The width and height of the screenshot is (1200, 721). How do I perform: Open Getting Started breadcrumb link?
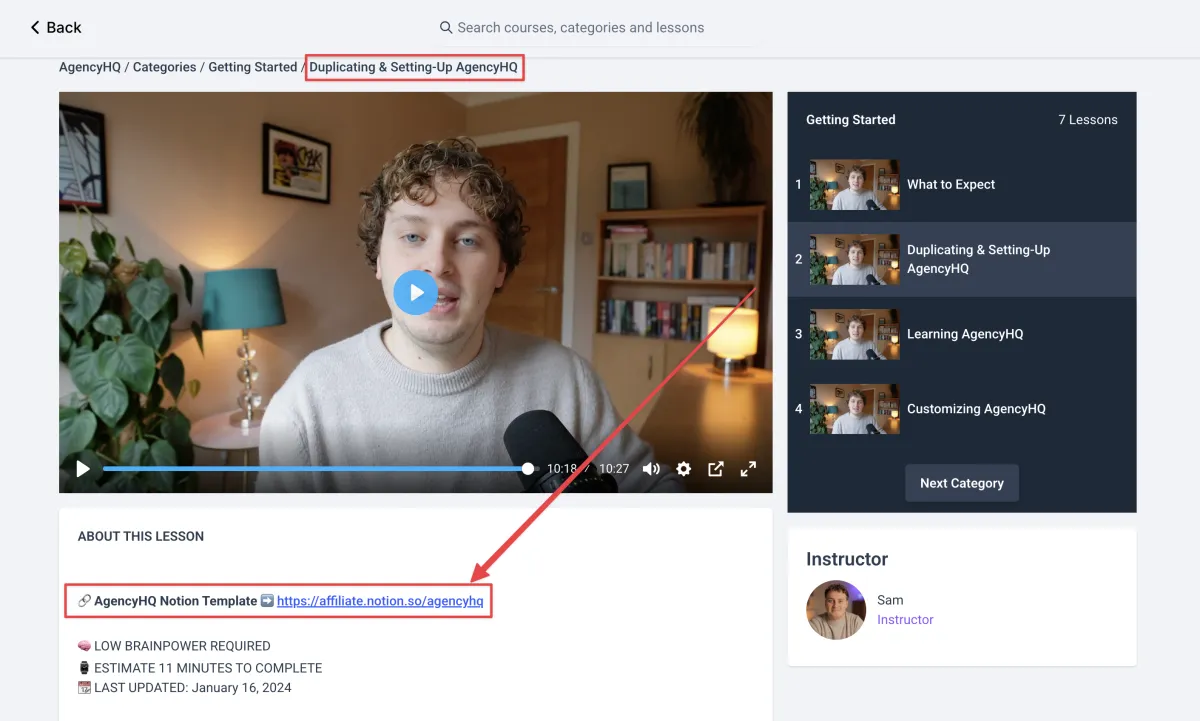(x=252, y=67)
